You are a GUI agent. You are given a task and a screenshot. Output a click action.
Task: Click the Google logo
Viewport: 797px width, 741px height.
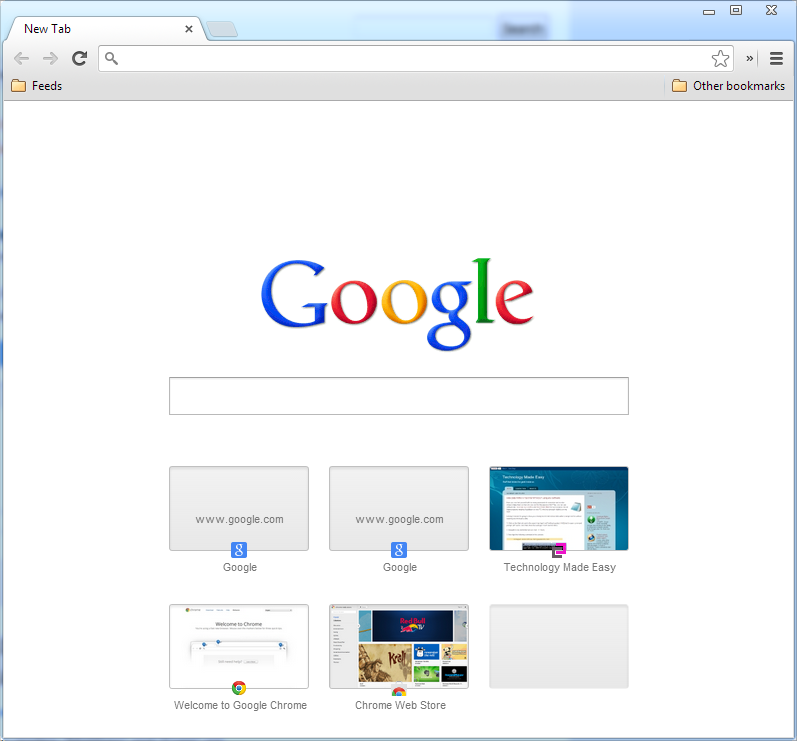[x=397, y=304]
